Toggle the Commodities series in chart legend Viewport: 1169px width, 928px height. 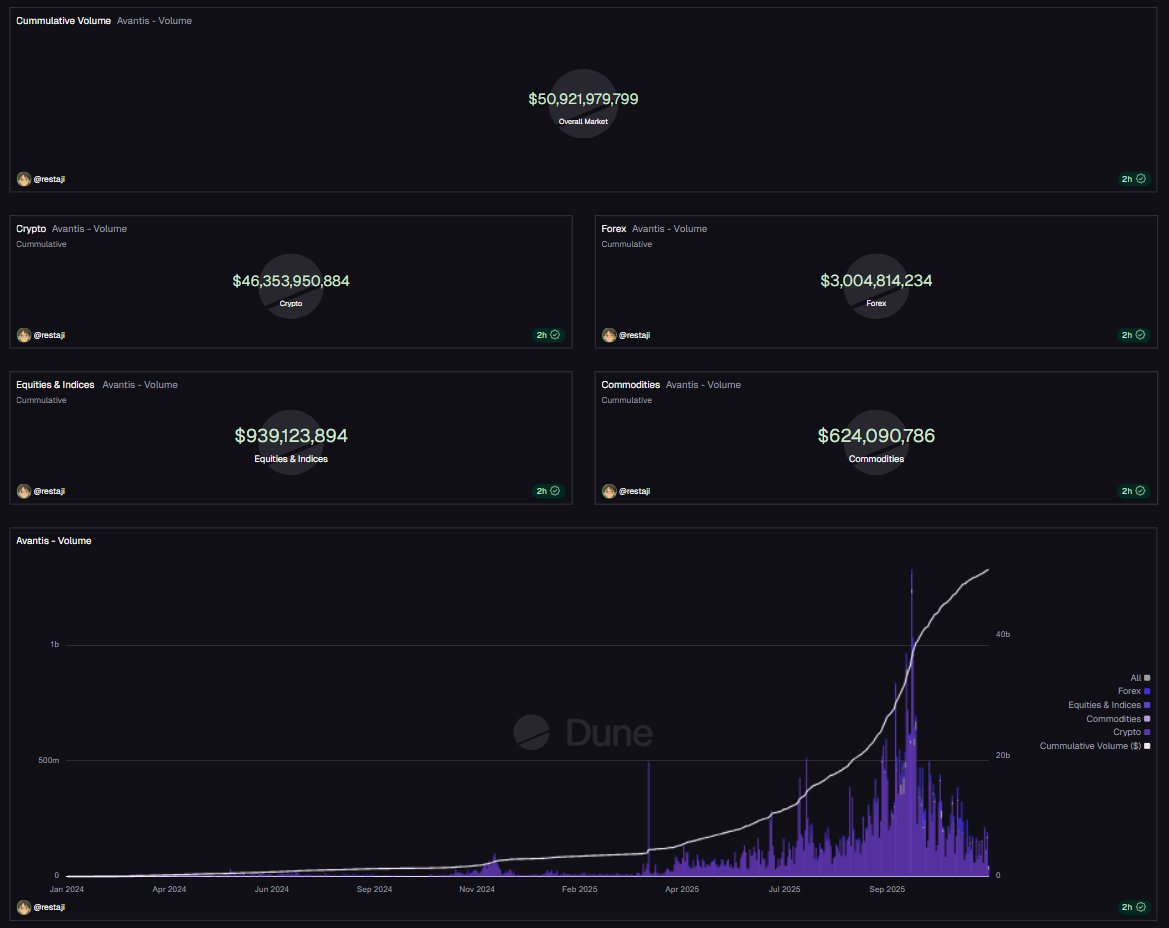tap(1118, 719)
